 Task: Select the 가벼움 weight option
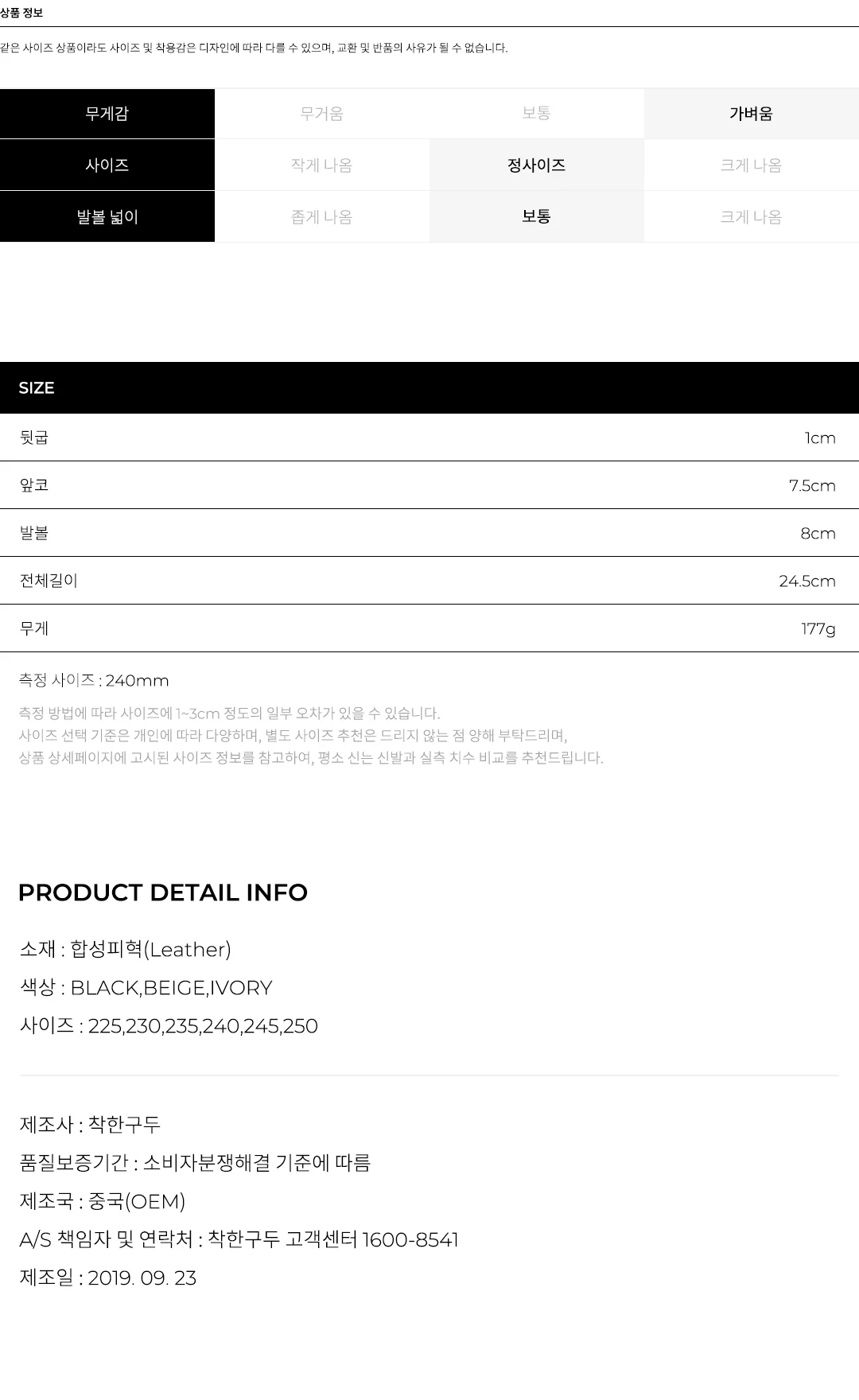pyautogui.click(x=751, y=114)
